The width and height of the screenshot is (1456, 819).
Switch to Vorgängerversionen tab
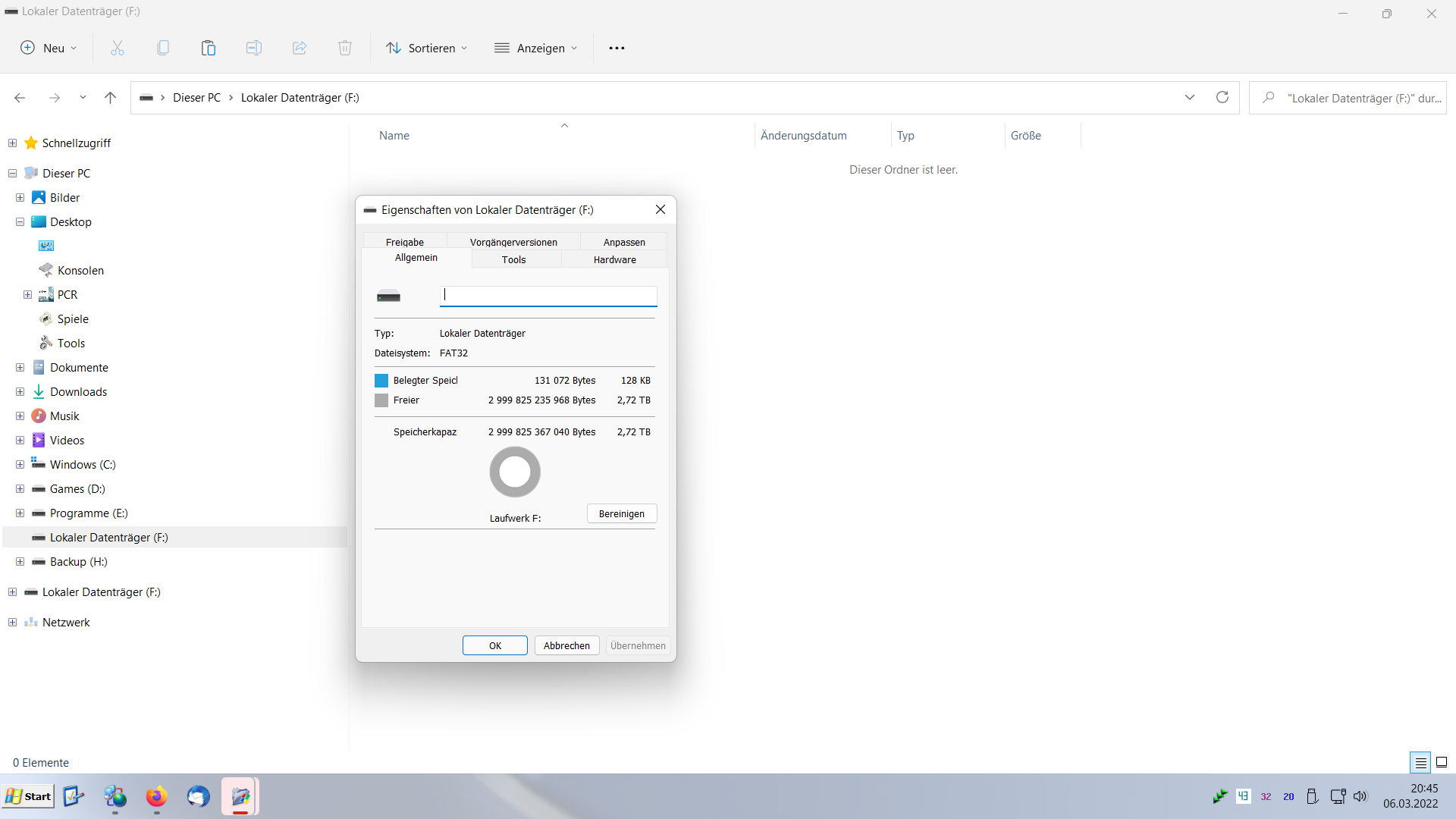click(x=513, y=242)
